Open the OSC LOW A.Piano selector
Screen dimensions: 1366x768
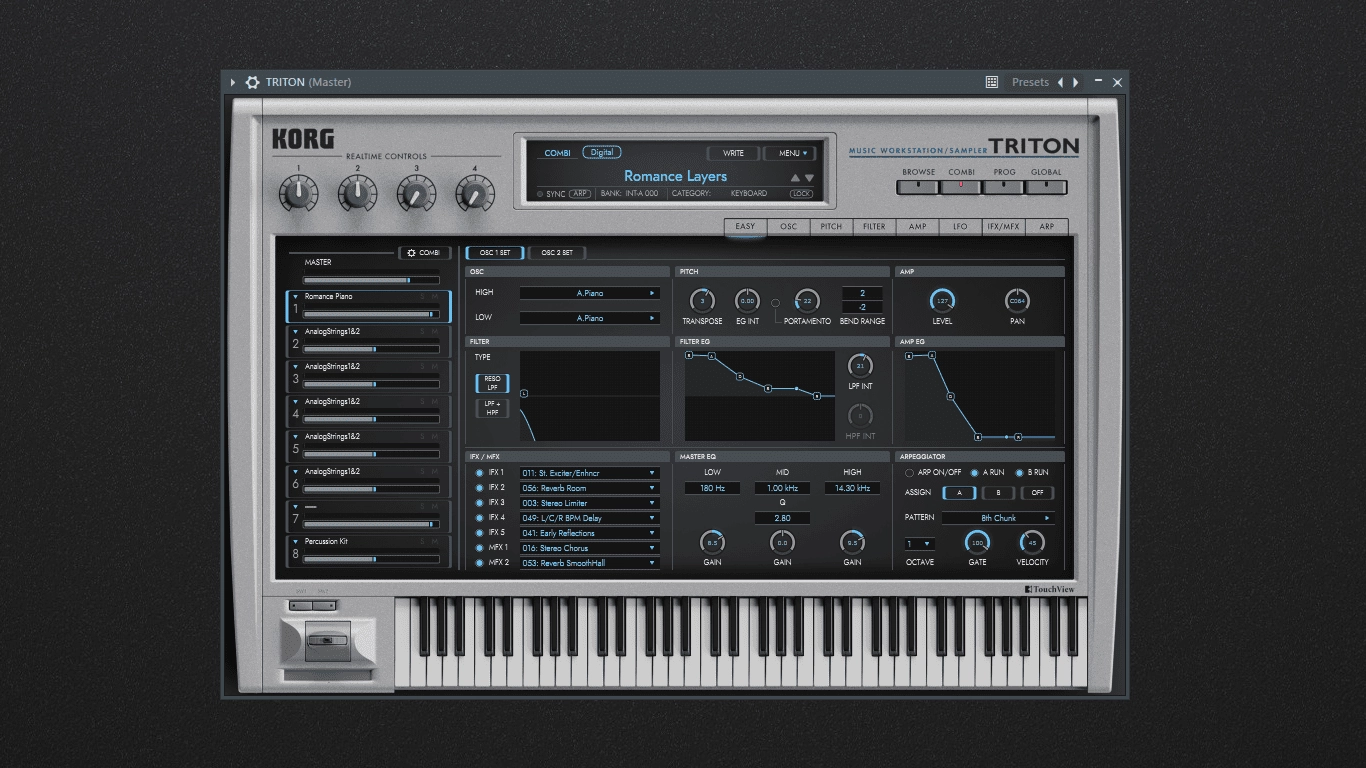tap(589, 318)
